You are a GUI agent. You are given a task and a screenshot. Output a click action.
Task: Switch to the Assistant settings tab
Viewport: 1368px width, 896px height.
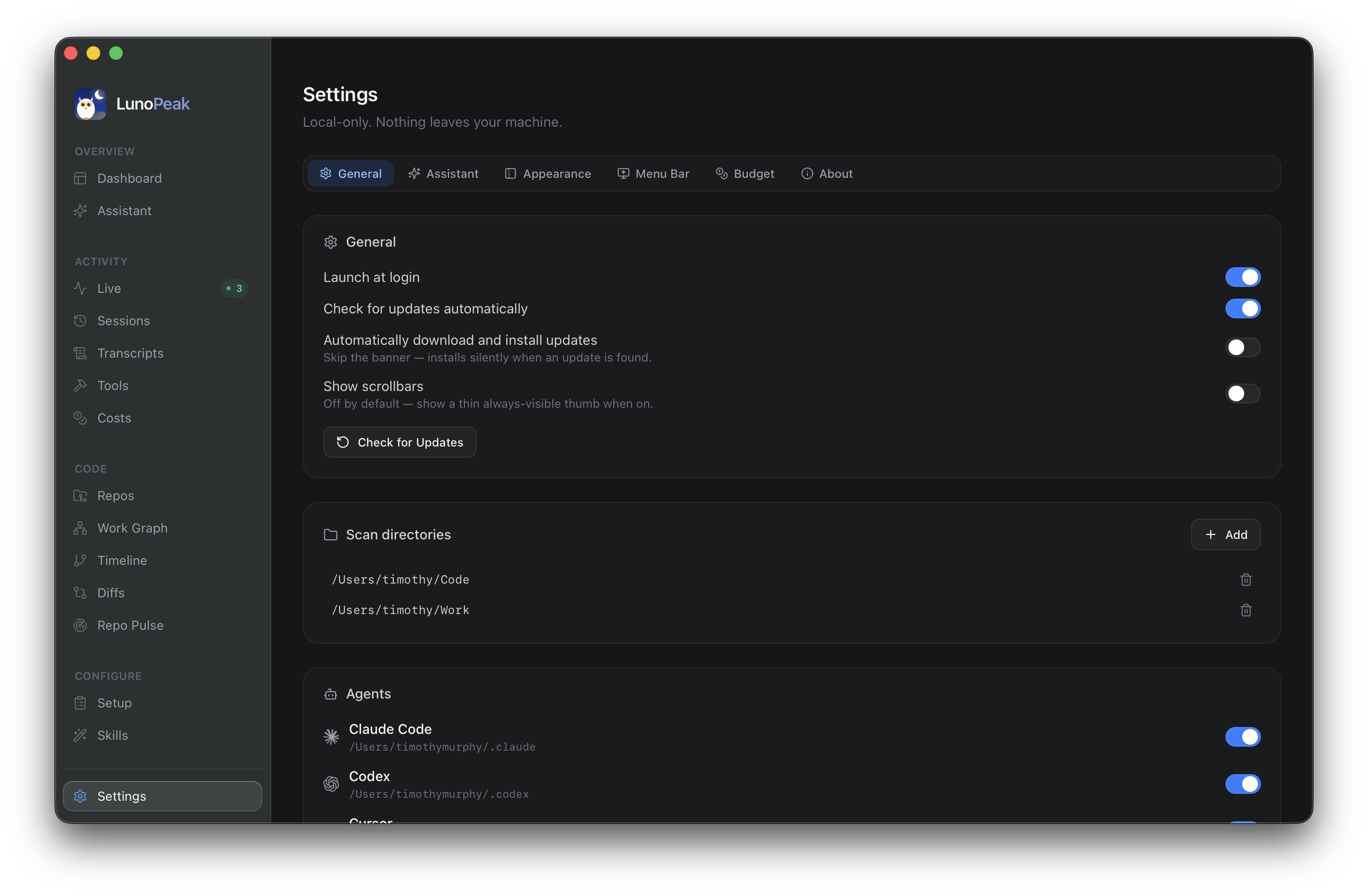click(x=443, y=173)
